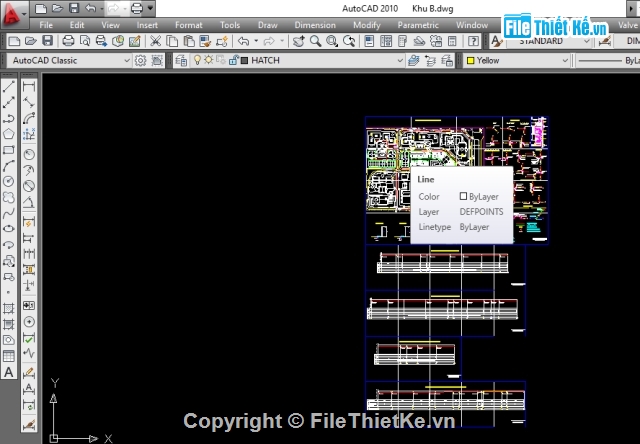Open the Format menu

(189, 25)
